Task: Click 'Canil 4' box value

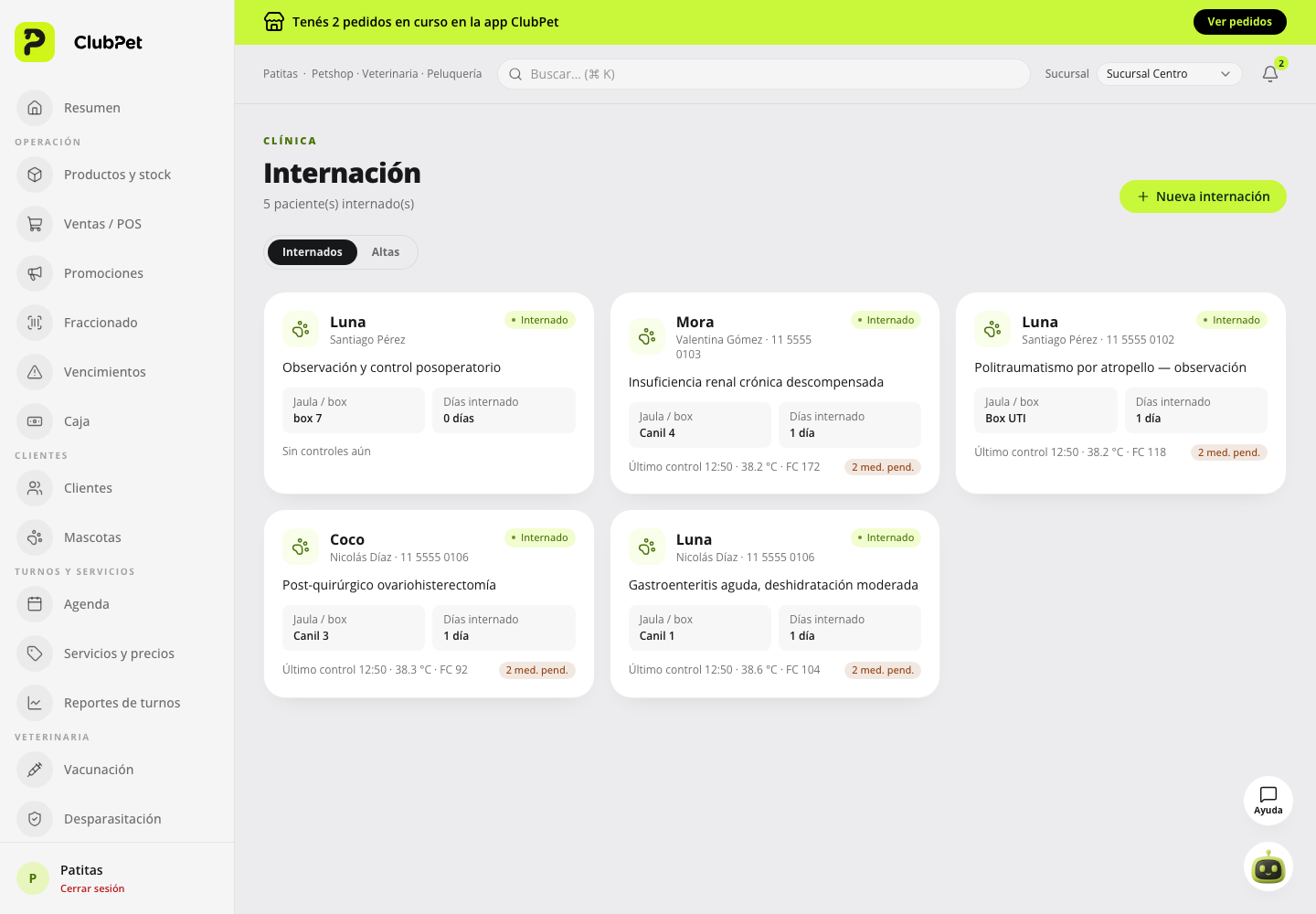Action: [x=657, y=433]
